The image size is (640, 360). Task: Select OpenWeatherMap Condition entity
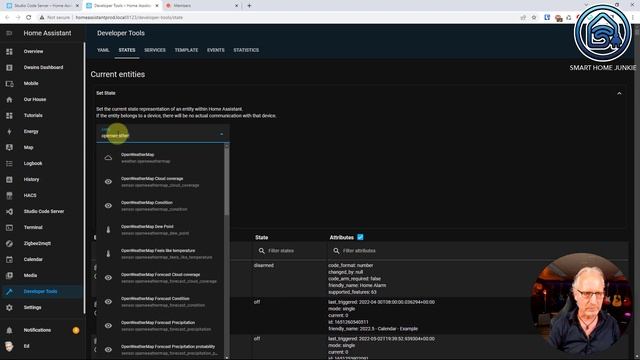click(160, 206)
